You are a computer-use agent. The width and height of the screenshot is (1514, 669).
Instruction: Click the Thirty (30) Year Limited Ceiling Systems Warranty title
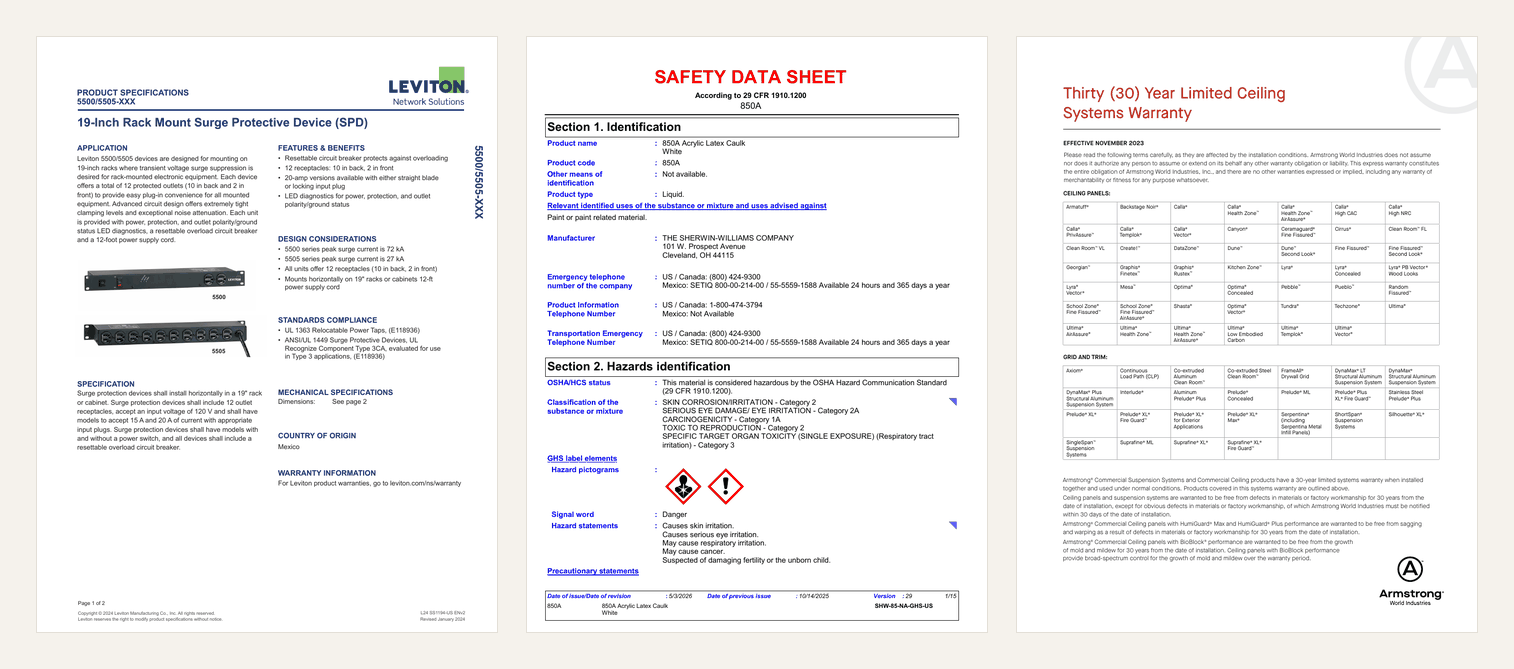pos(1174,103)
